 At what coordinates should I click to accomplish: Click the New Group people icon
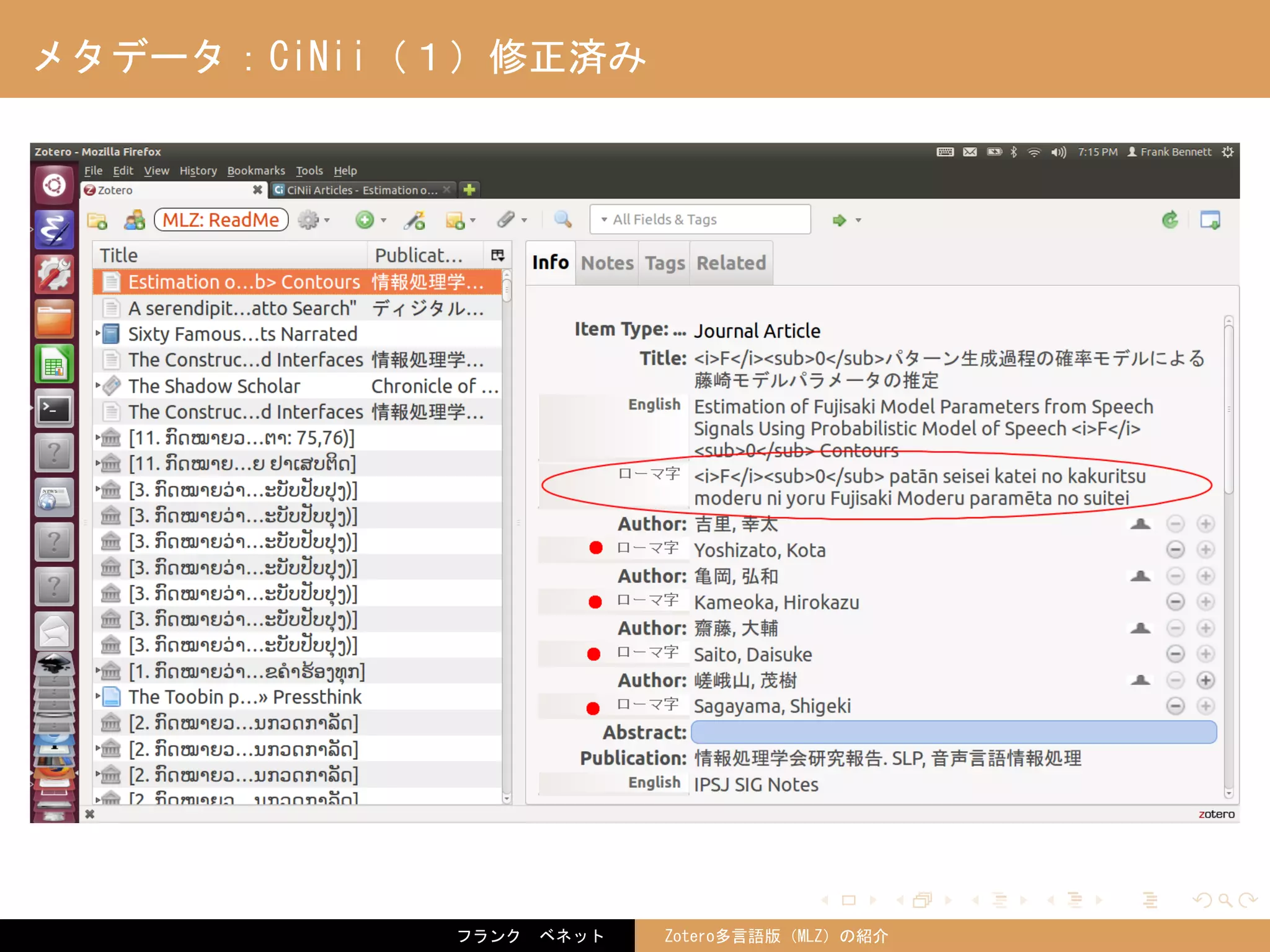[135, 220]
